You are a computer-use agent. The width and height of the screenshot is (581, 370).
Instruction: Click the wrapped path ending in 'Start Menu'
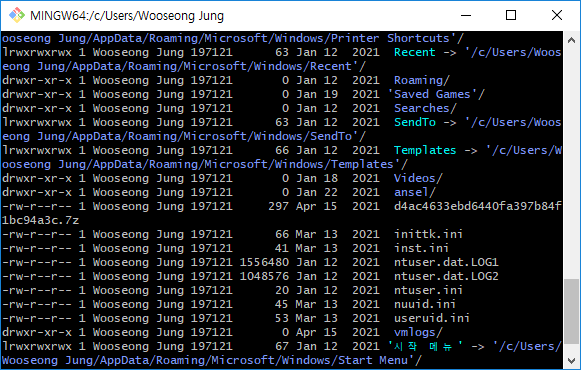coord(212,360)
